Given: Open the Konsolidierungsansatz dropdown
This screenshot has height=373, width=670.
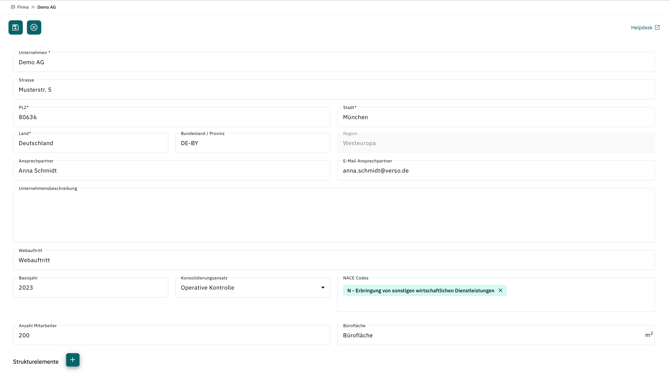Looking at the screenshot, I should (x=253, y=288).
